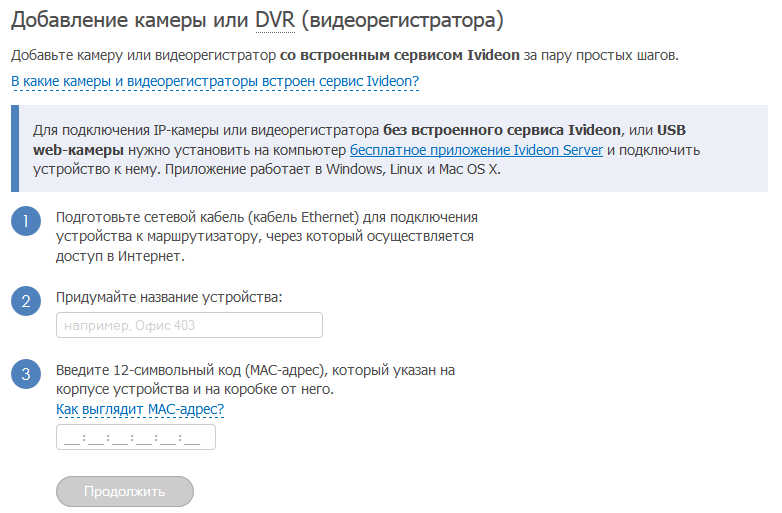Click the bold "web-камеры" text in info box

(78, 150)
